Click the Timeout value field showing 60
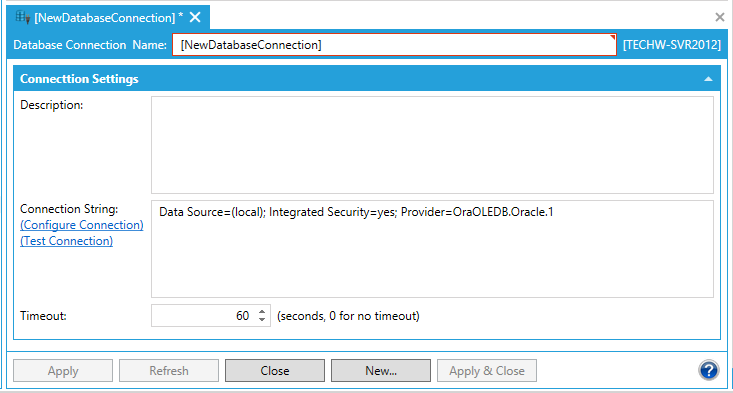Screen dimensions: 733x393 point(204,316)
